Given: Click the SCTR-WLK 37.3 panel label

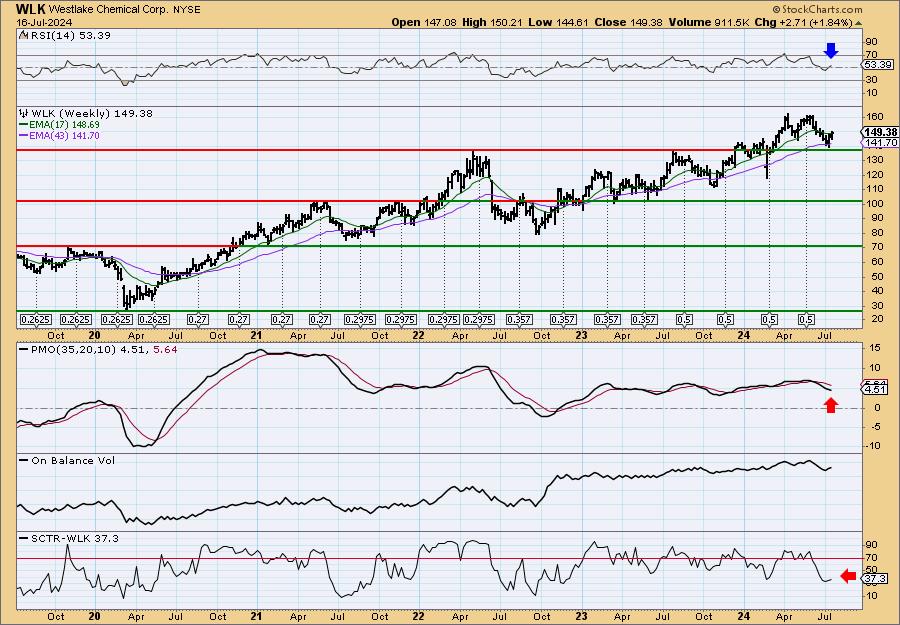Looking at the screenshot, I should click(74, 539).
